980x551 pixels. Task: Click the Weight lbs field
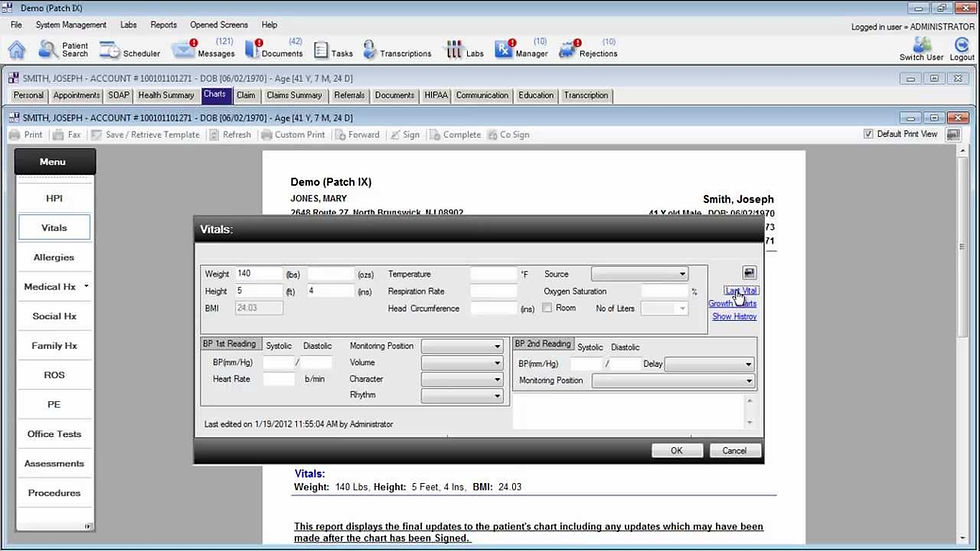pos(259,274)
